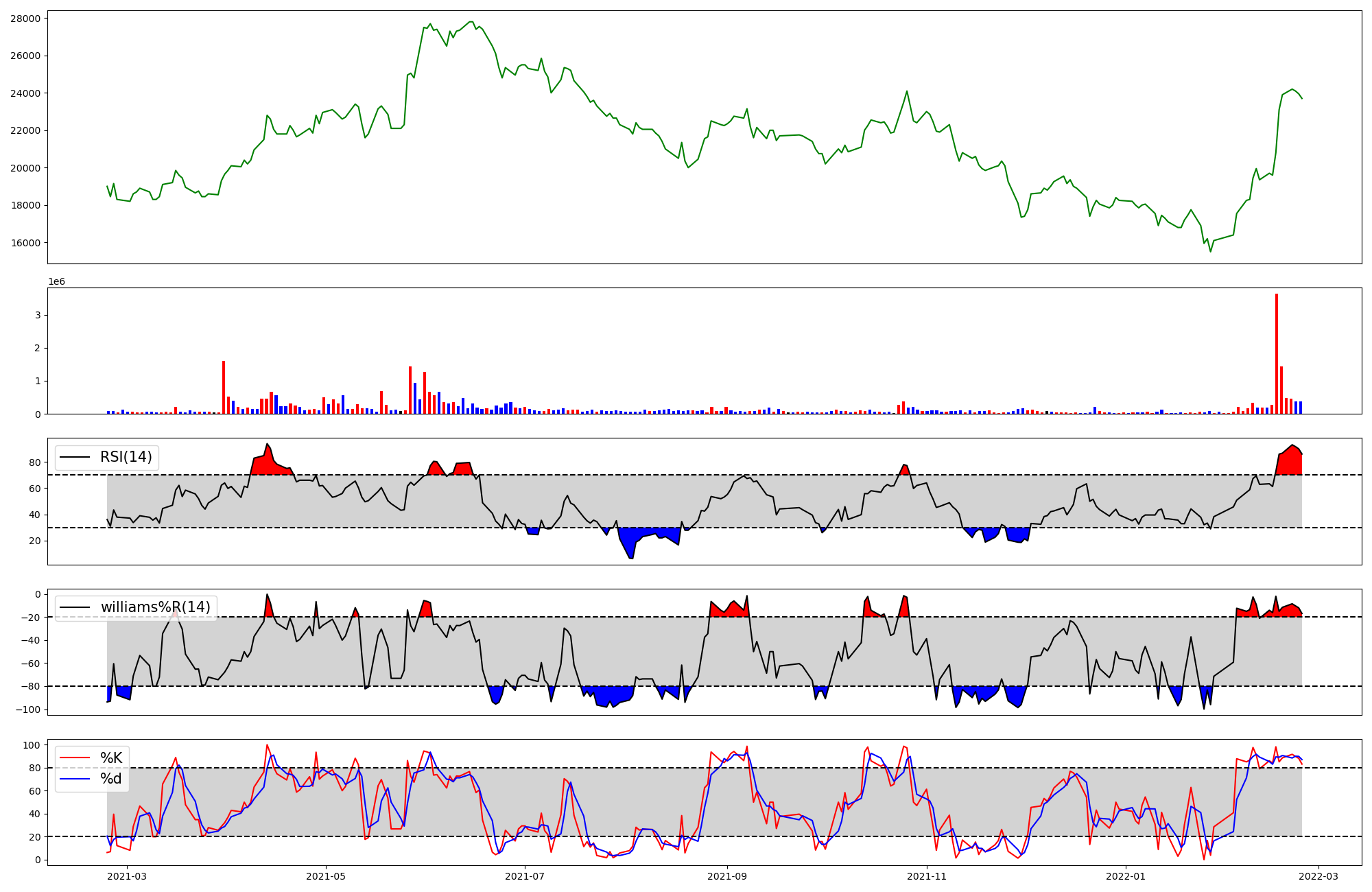This screenshot has height=892, width=1372.
Task: Click the black RSI legend line sample
Action: [75, 457]
